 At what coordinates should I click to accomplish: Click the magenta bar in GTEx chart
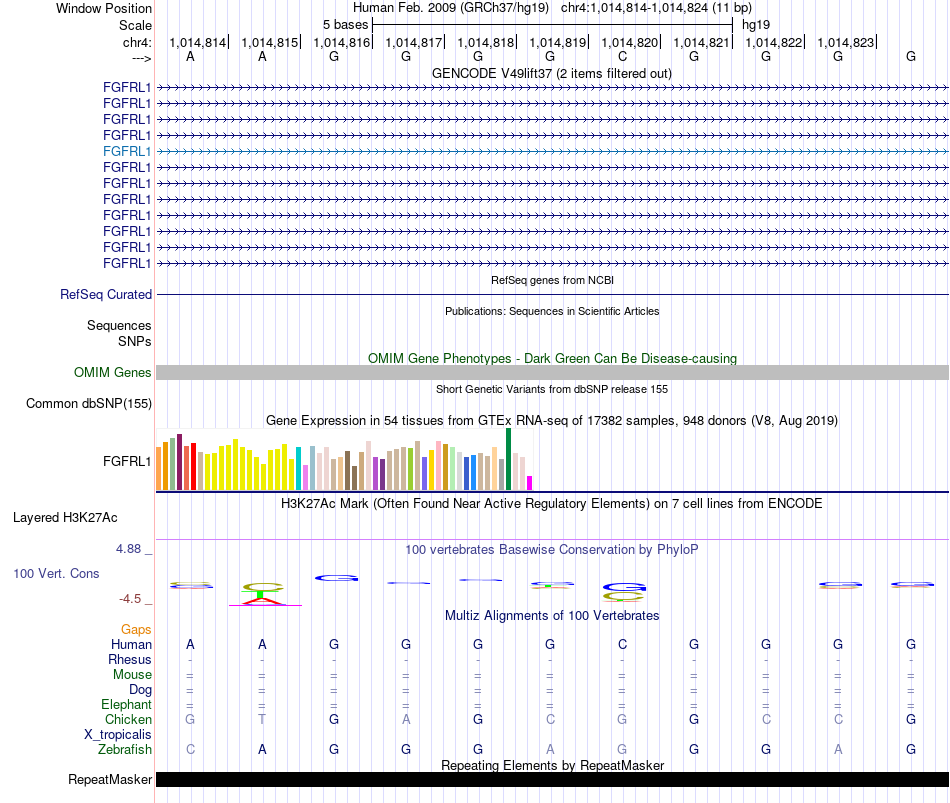point(530,483)
